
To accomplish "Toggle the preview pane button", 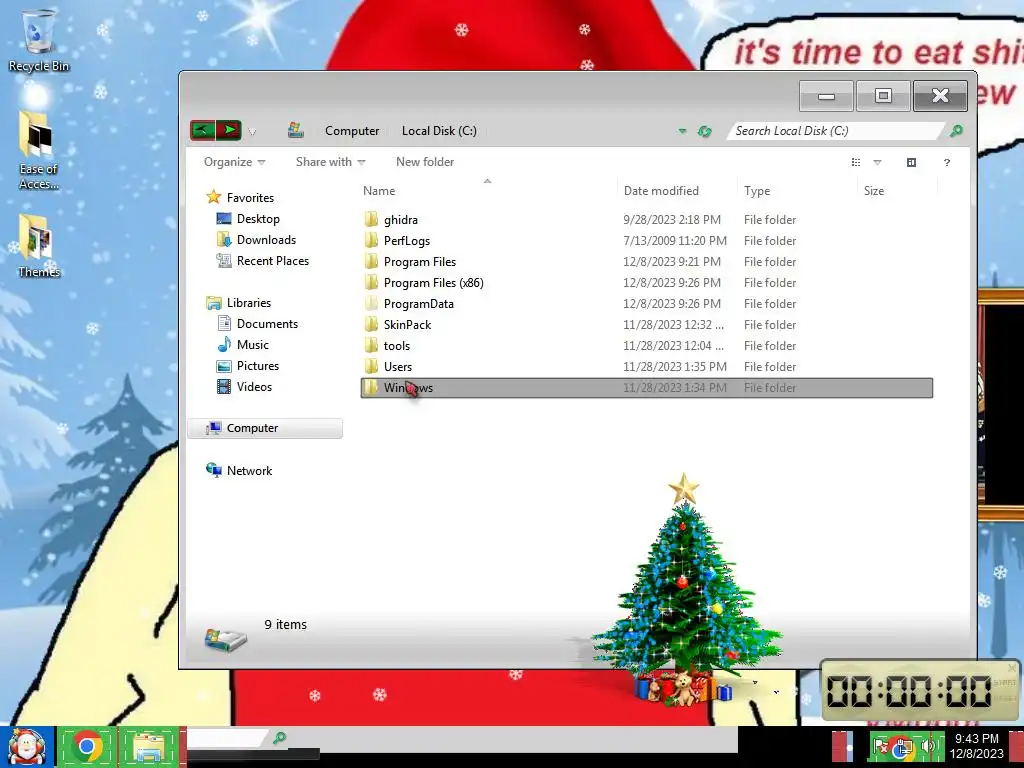I will (911, 163).
